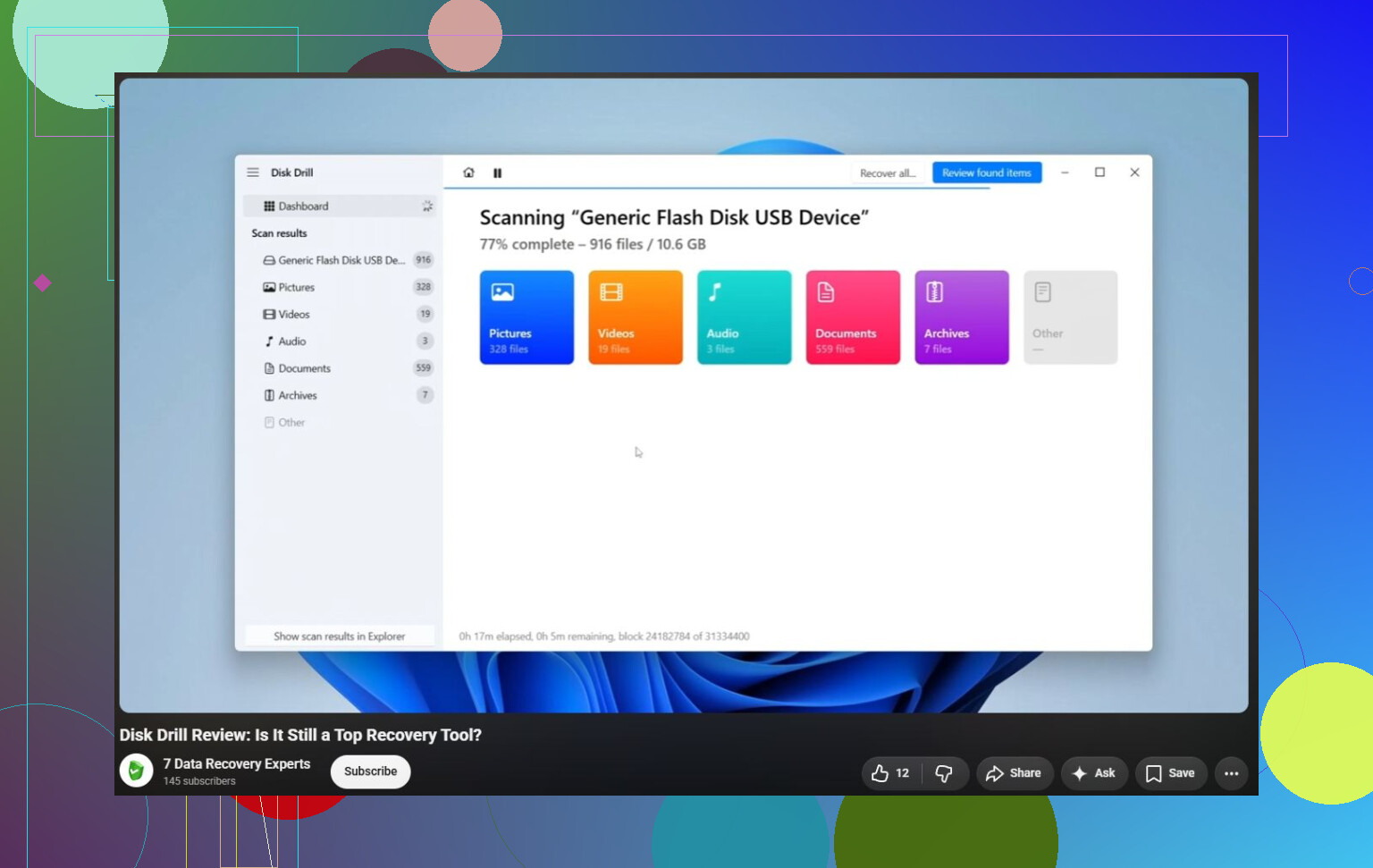The width and height of the screenshot is (1373, 868).
Task: Open the teal Audio category tile
Action: (x=744, y=317)
